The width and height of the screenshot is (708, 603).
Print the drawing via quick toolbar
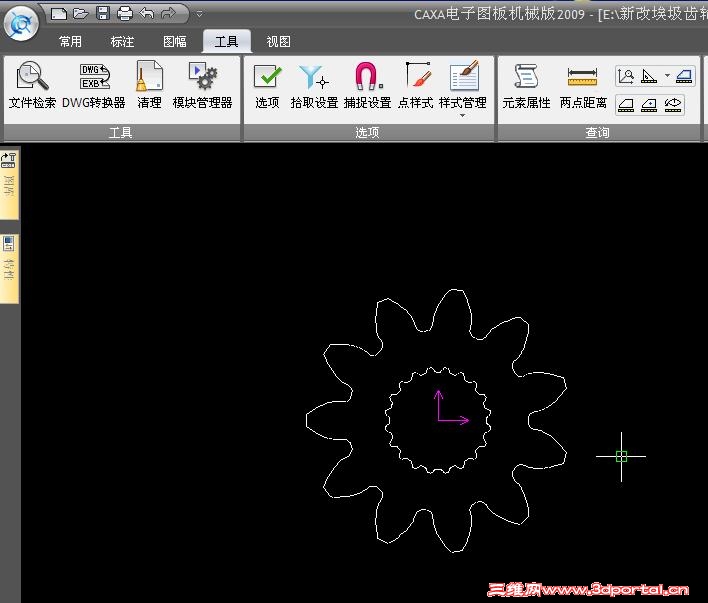click(x=125, y=14)
